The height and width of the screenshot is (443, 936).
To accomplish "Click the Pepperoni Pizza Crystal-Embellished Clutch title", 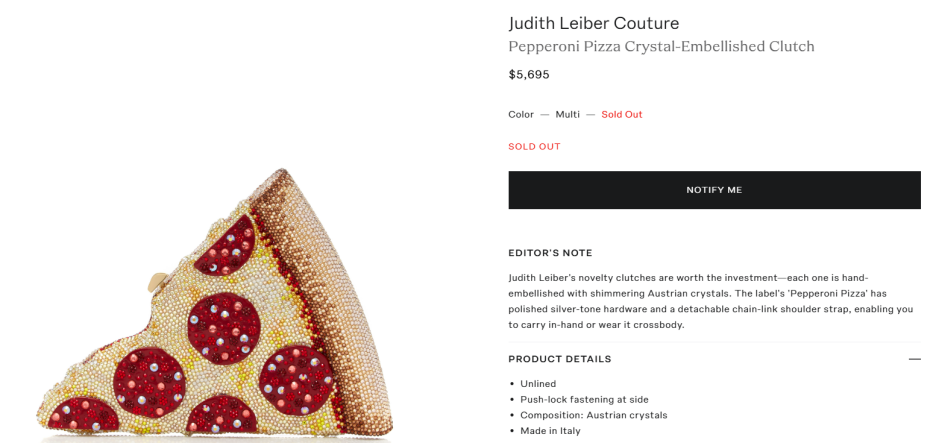I will pyautogui.click(x=661, y=46).
